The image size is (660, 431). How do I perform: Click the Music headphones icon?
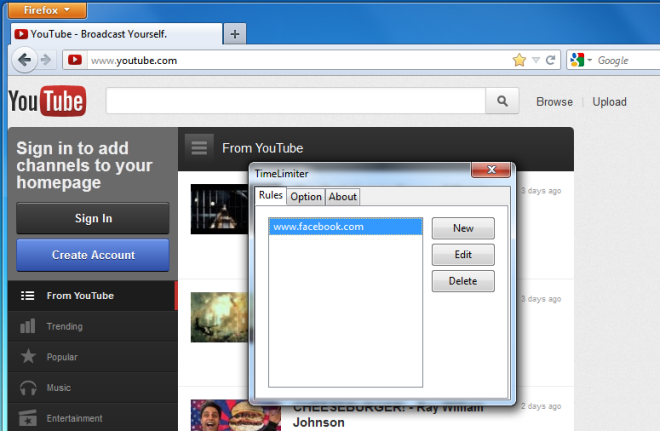(x=28, y=388)
